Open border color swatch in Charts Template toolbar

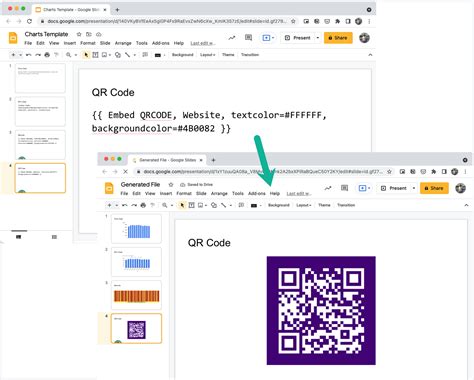click(x=158, y=55)
